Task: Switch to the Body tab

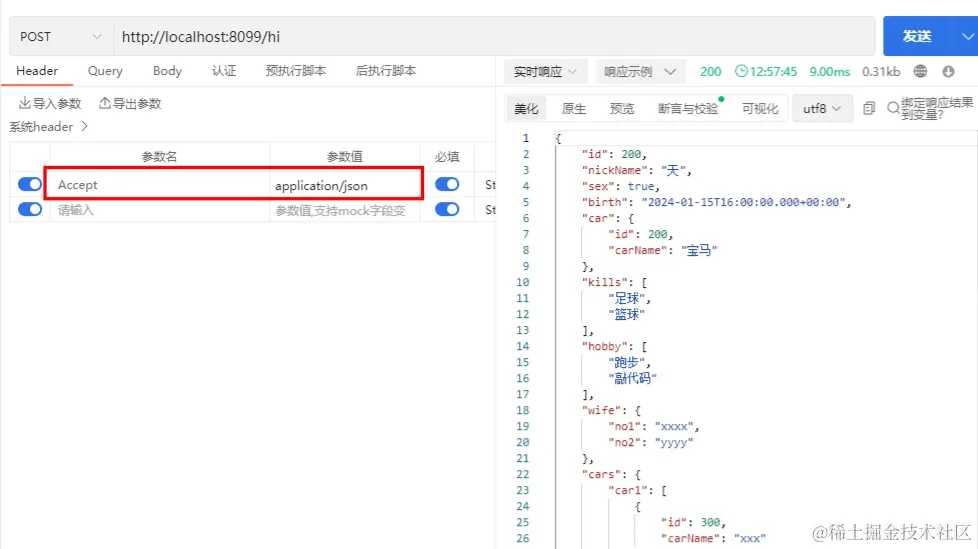Action: pos(167,70)
